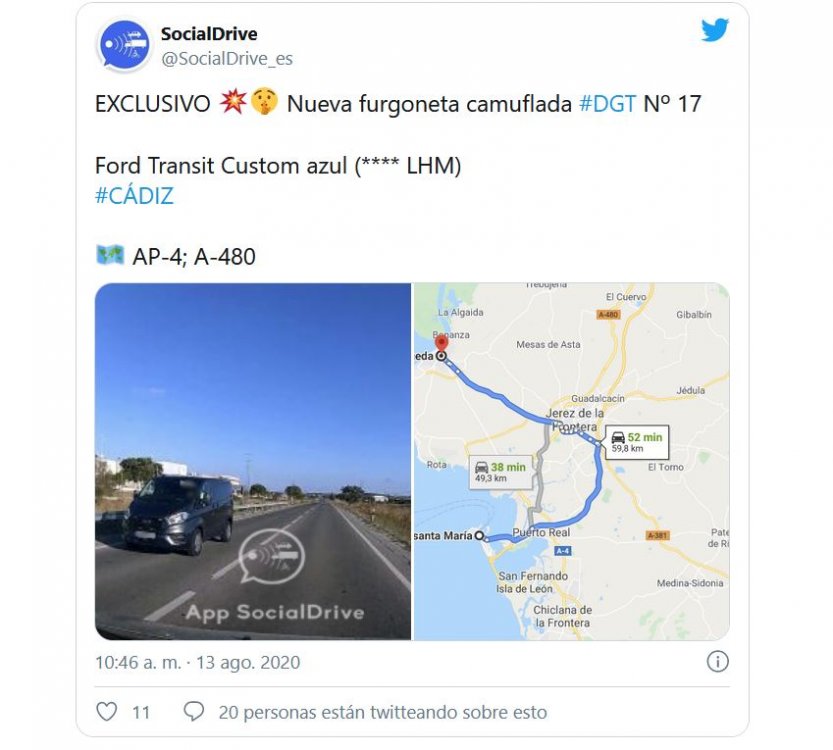Open the #CÁDIZ hashtag link
Viewport: 833px width, 750px height.
click(x=134, y=196)
